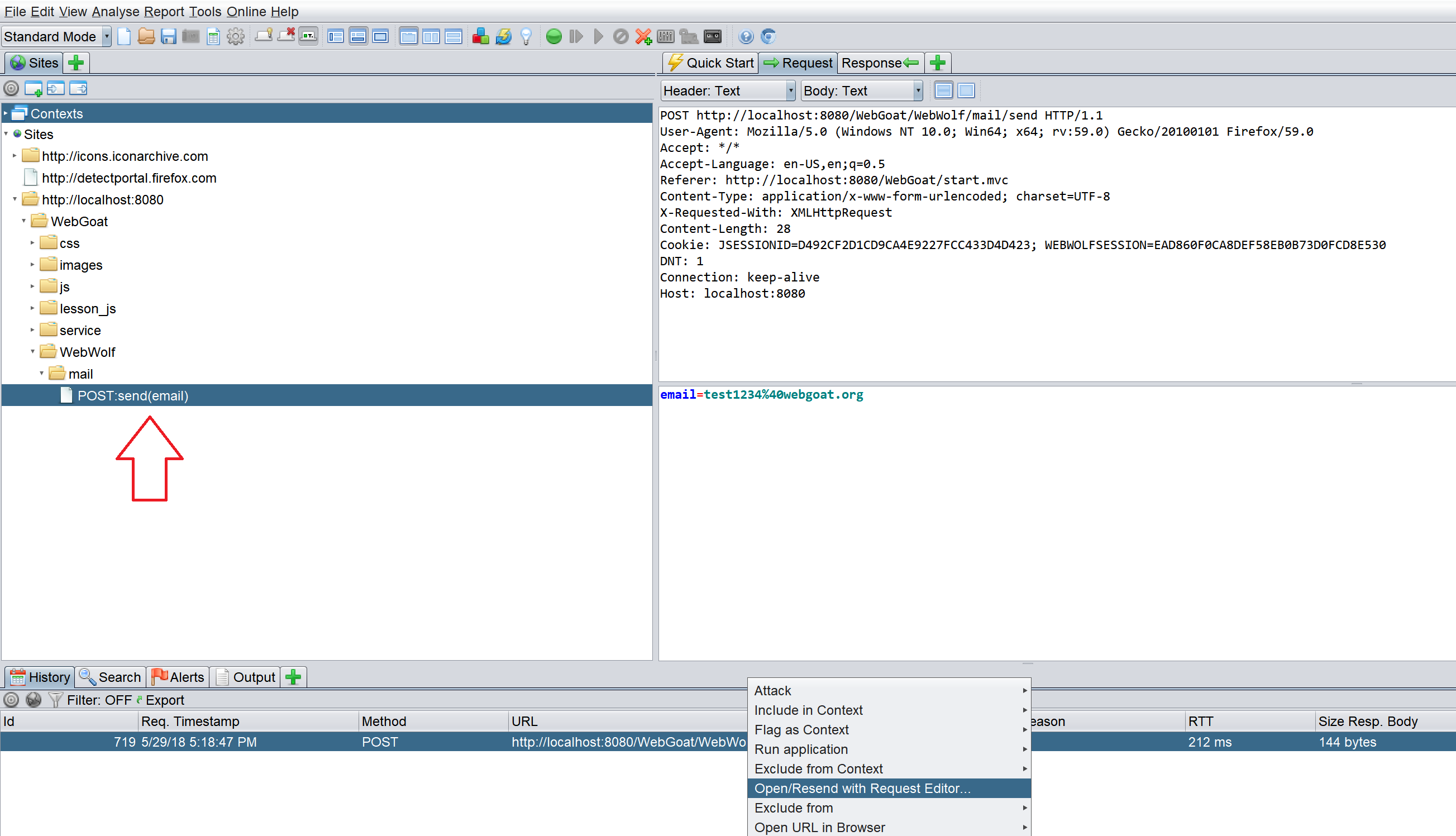The height and width of the screenshot is (836, 1456).
Task: Open the Body: Text view dropdown
Action: click(x=862, y=90)
